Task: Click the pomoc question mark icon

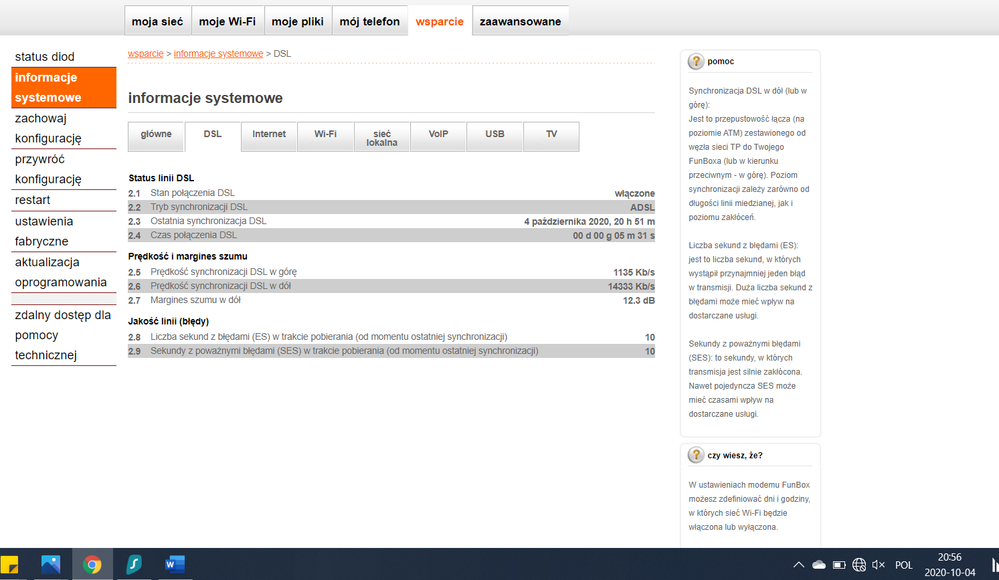Action: (696, 61)
